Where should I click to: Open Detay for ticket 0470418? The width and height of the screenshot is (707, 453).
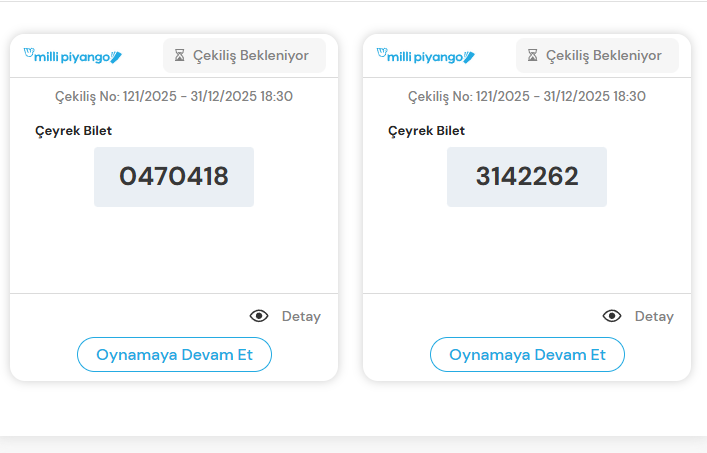[301, 316]
